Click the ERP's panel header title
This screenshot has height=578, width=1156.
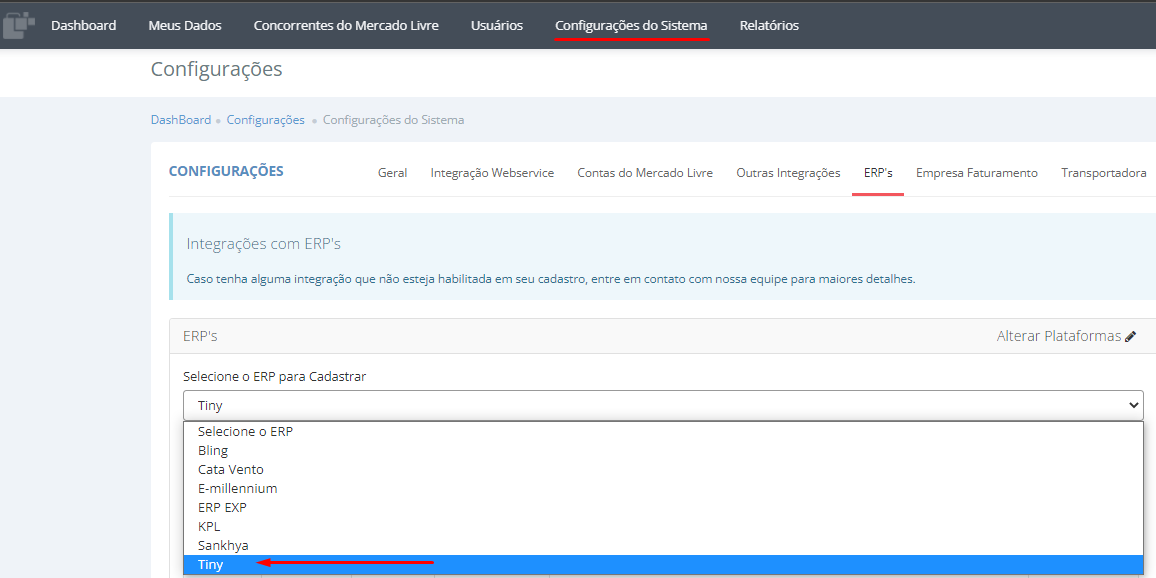pyautogui.click(x=200, y=336)
